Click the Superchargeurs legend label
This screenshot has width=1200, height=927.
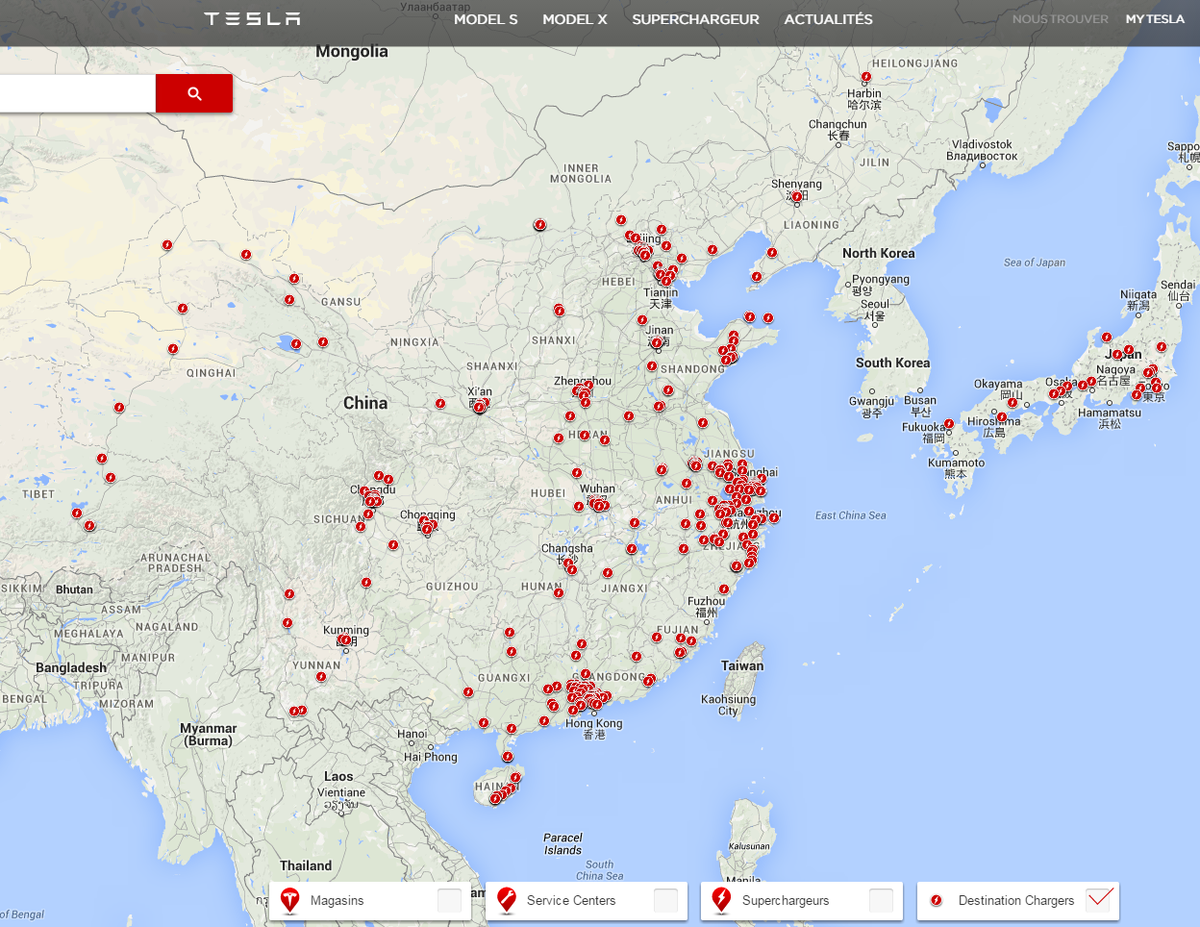pyautogui.click(x=785, y=900)
